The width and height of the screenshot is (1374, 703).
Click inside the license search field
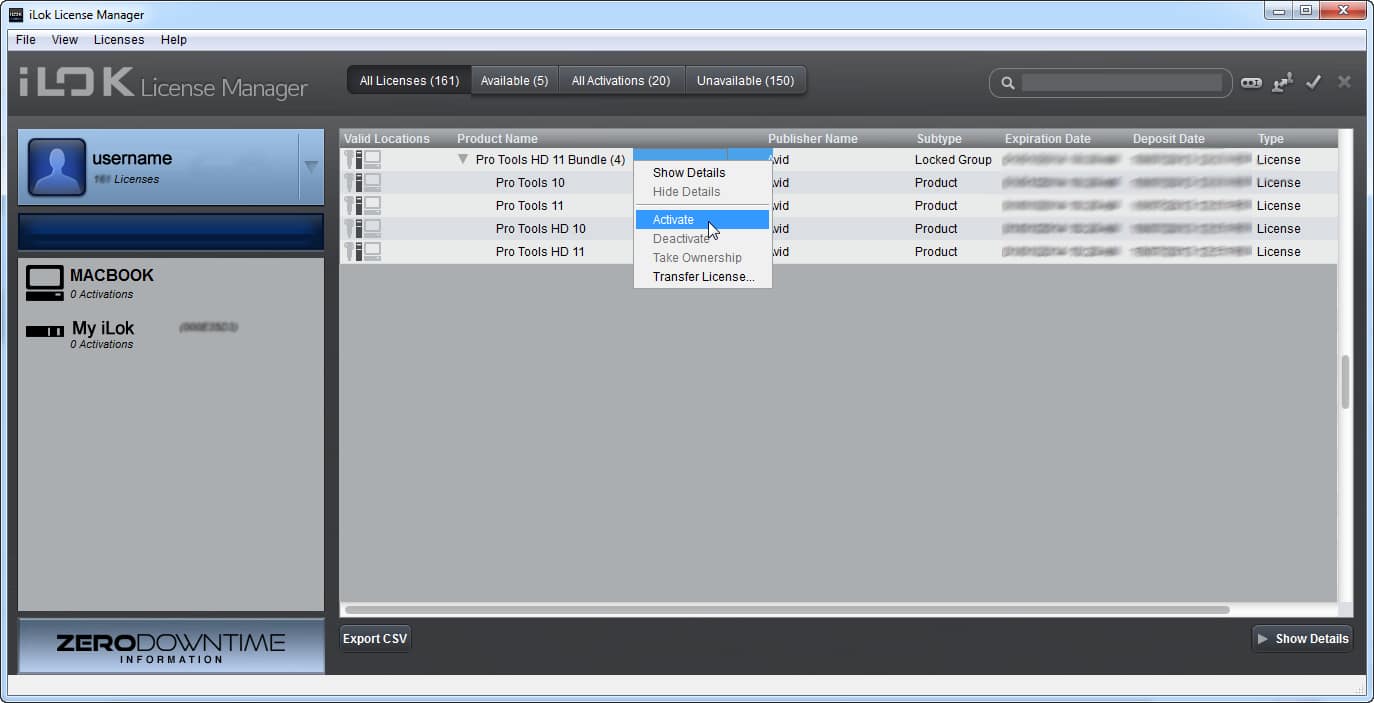click(x=1120, y=83)
